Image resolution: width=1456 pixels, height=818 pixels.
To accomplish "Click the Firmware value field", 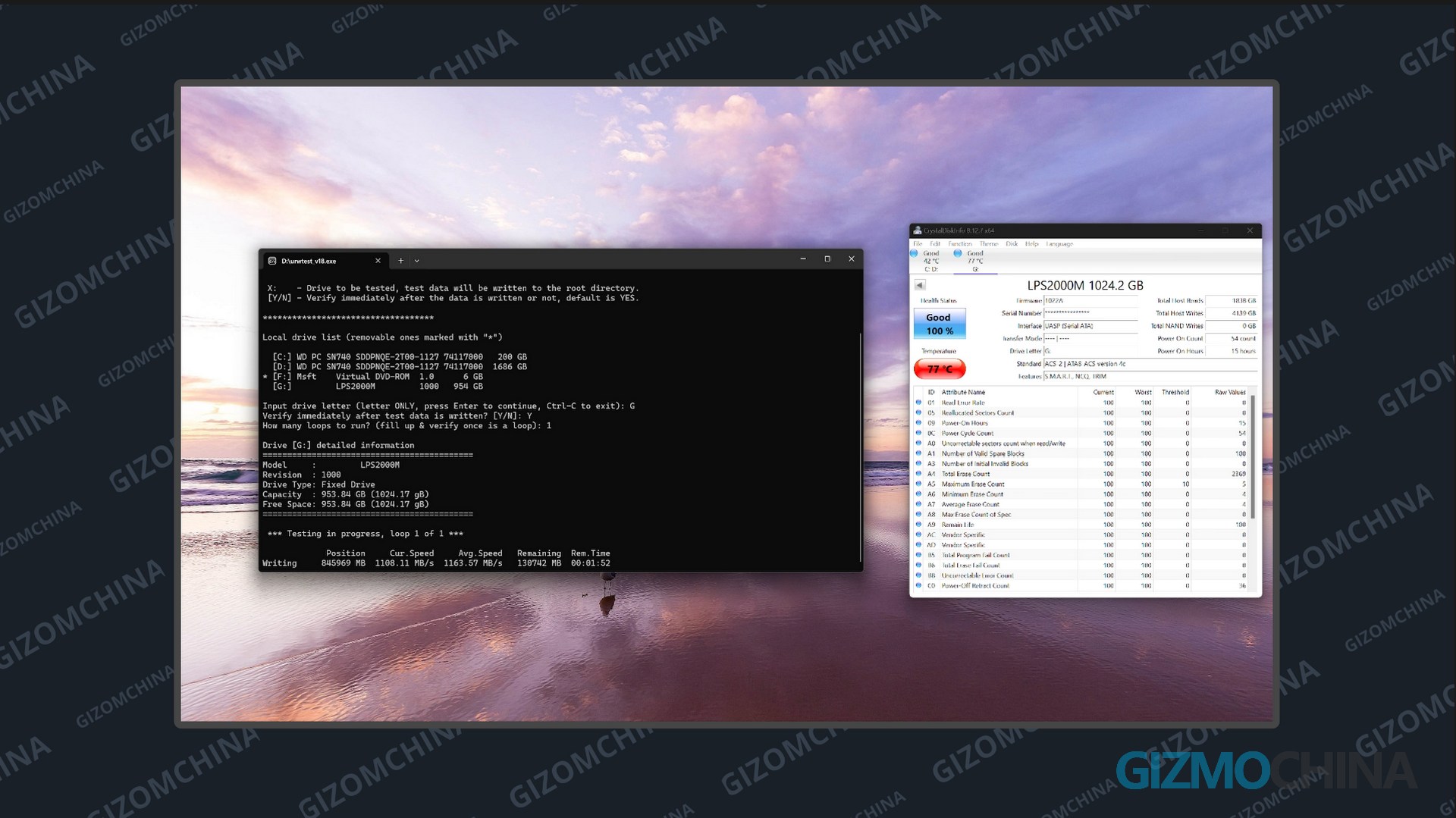I will [x=1090, y=301].
